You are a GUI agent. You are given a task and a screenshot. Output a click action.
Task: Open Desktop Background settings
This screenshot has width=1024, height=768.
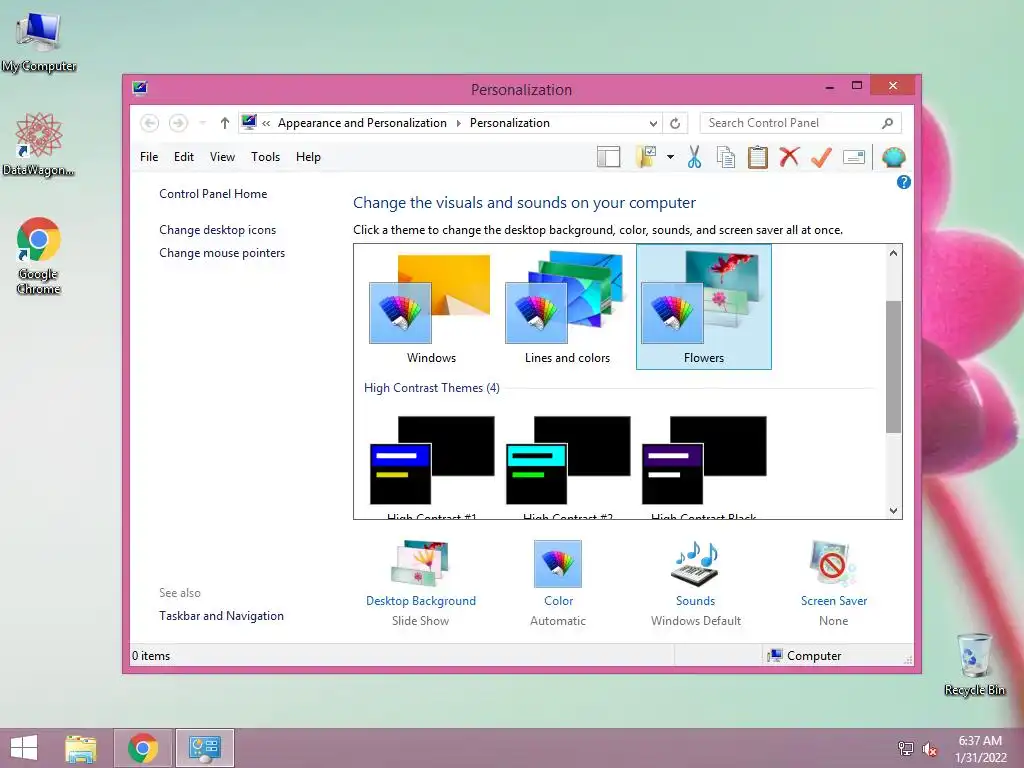click(x=421, y=583)
